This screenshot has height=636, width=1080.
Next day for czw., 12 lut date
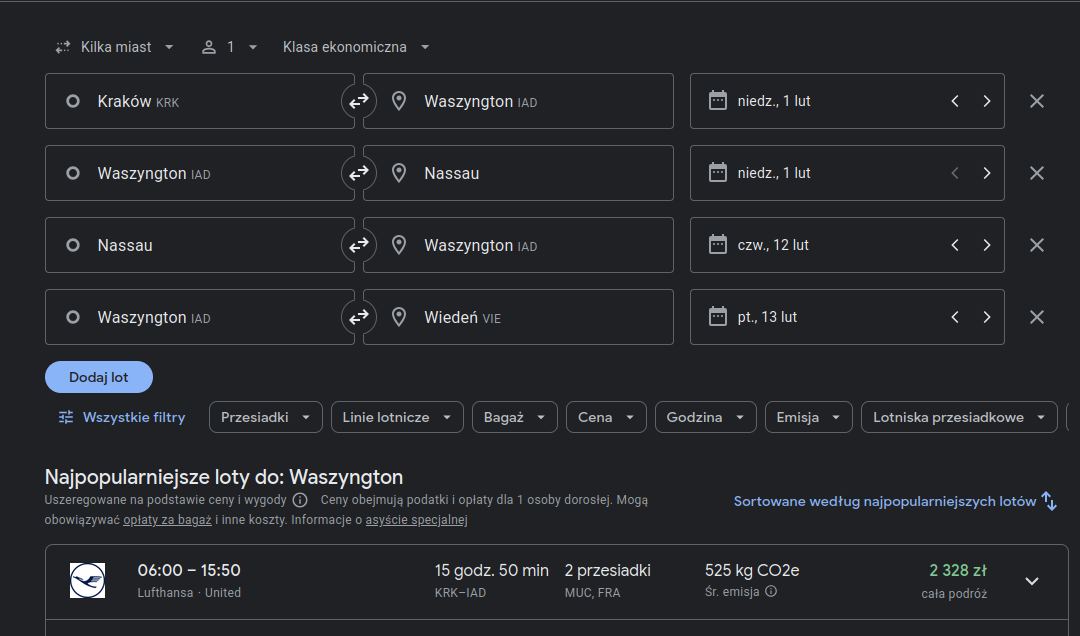pos(987,245)
